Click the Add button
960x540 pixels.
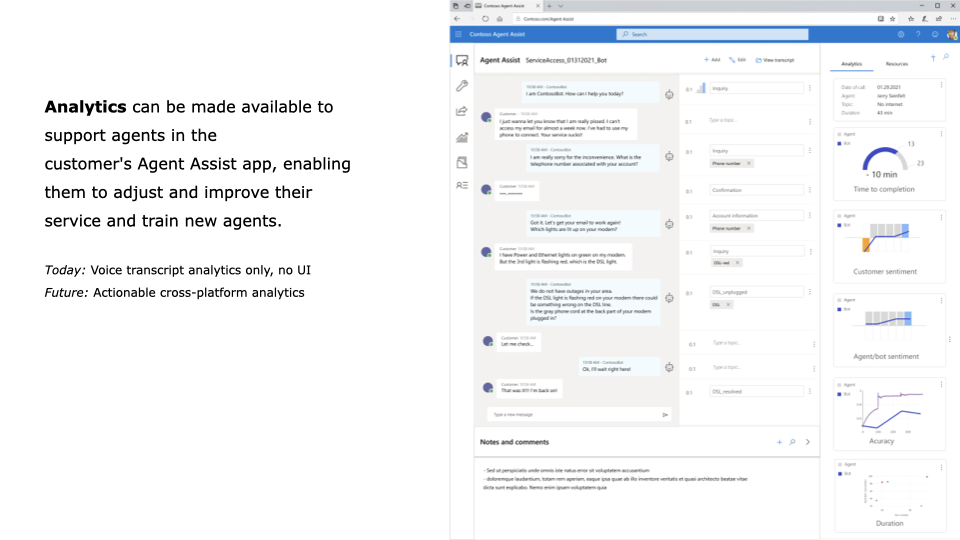pos(712,60)
